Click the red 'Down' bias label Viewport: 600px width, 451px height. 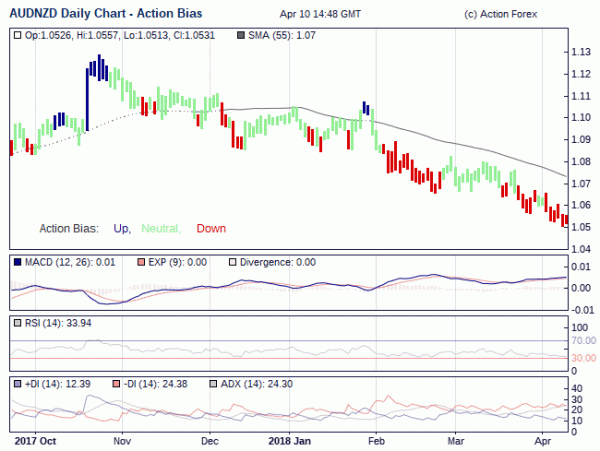tap(211, 228)
